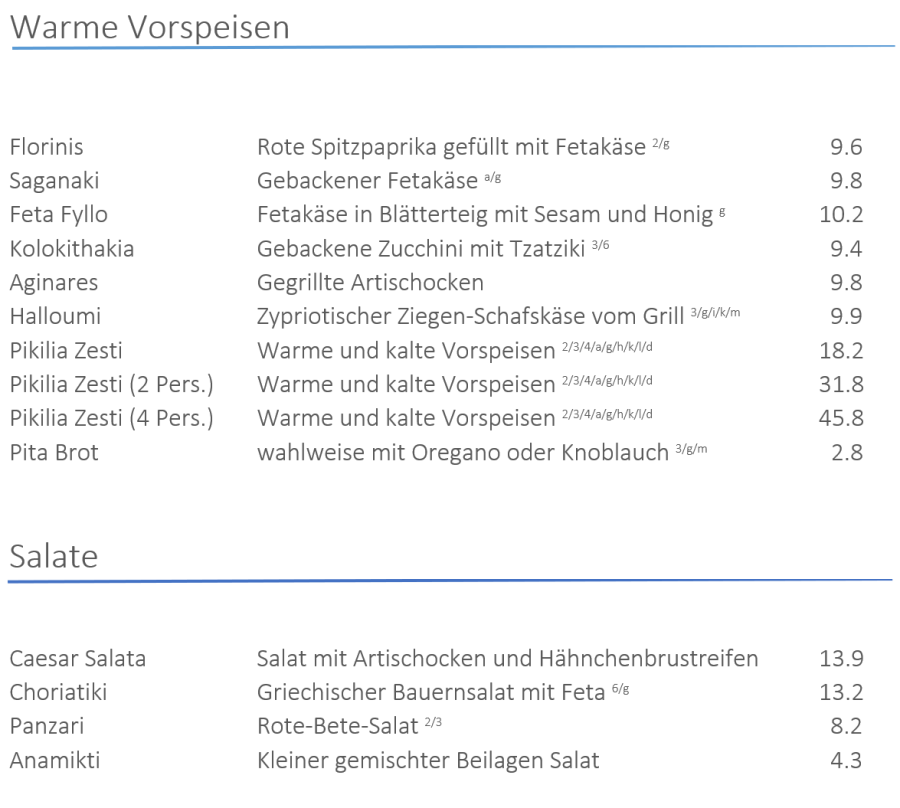Click the 13.9 price of Caesar Salata
This screenshot has height=808, width=900.
(x=840, y=659)
